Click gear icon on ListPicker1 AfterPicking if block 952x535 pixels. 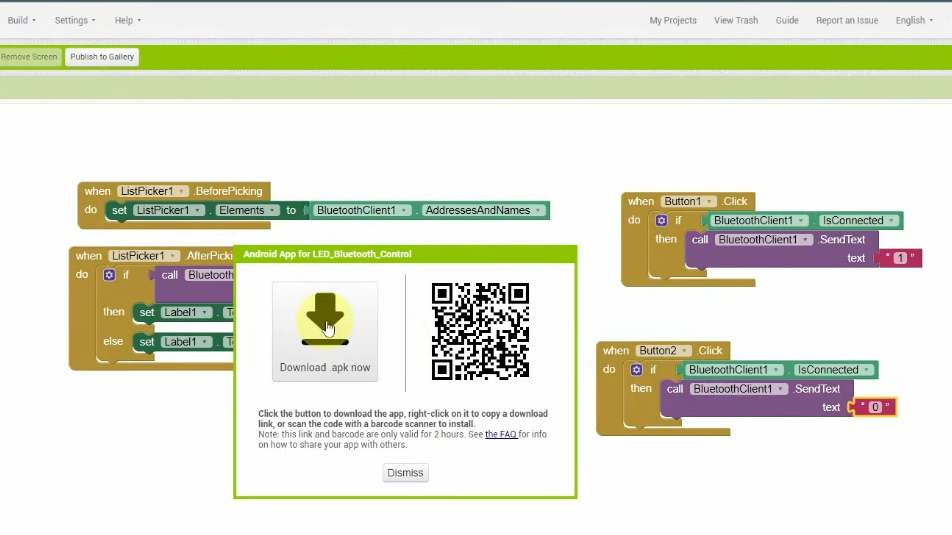point(110,275)
